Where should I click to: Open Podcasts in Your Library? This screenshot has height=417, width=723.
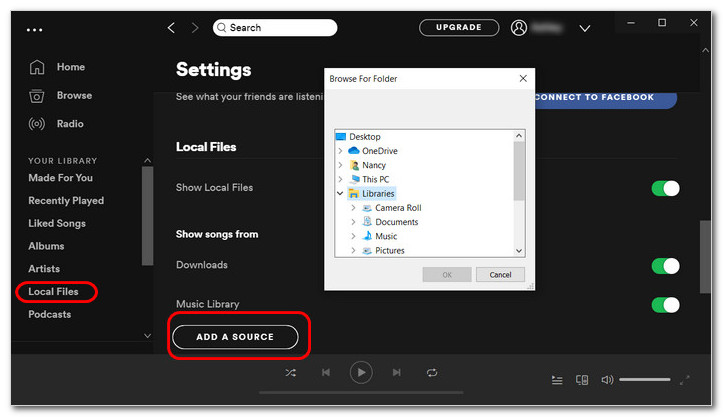[x=49, y=314]
